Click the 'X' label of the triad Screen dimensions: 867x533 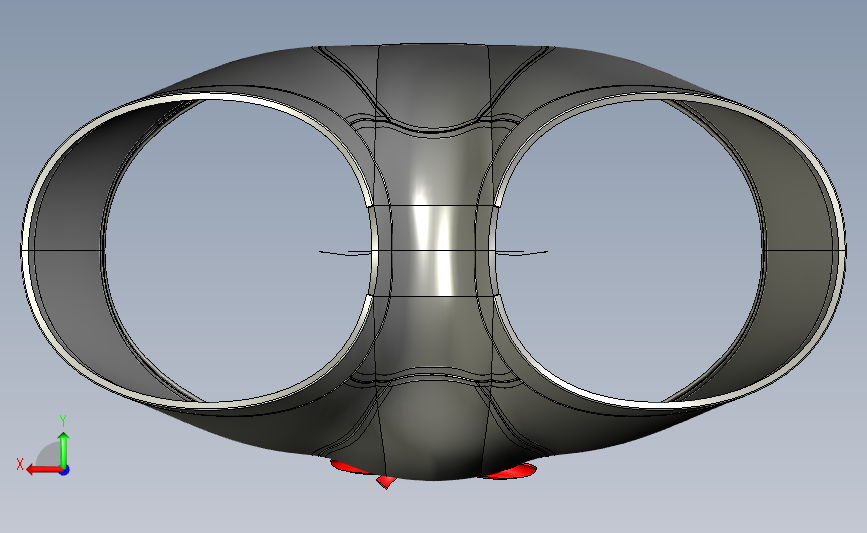pos(20,464)
